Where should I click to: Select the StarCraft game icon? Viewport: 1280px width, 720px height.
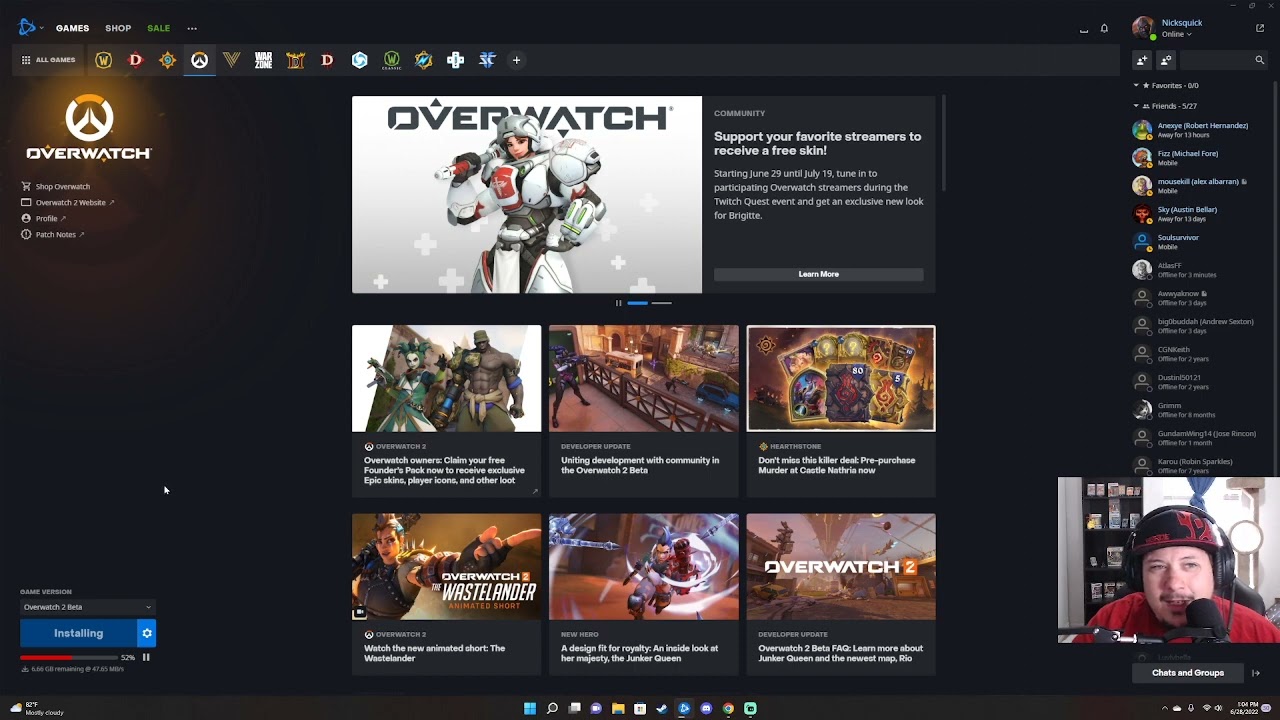tap(487, 60)
